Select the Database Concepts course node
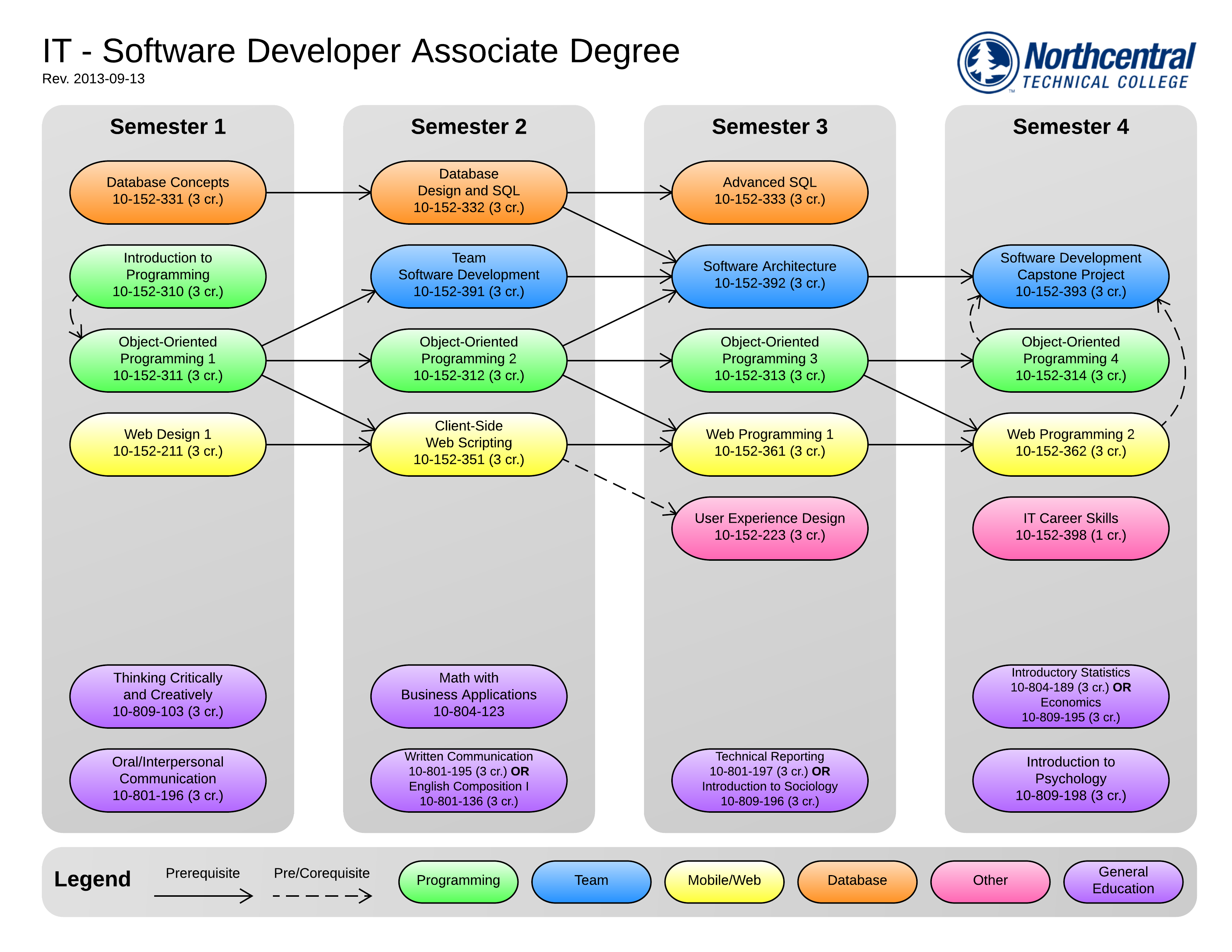1232x952 pixels. coord(168,192)
